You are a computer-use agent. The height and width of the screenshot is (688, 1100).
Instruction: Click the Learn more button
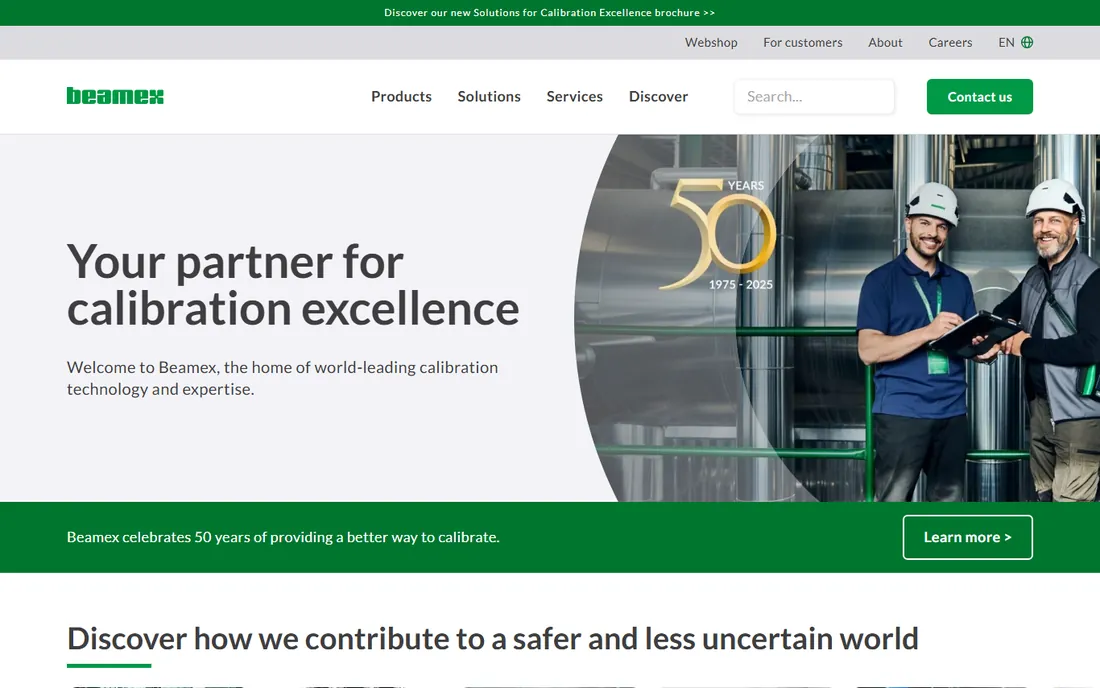click(967, 537)
